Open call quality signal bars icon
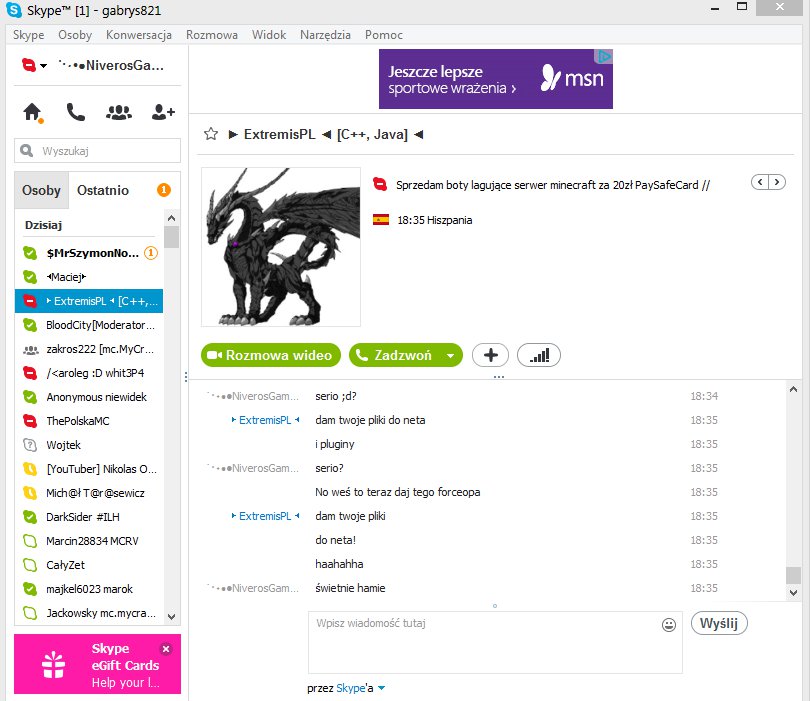810x701 pixels. pyautogui.click(x=539, y=355)
